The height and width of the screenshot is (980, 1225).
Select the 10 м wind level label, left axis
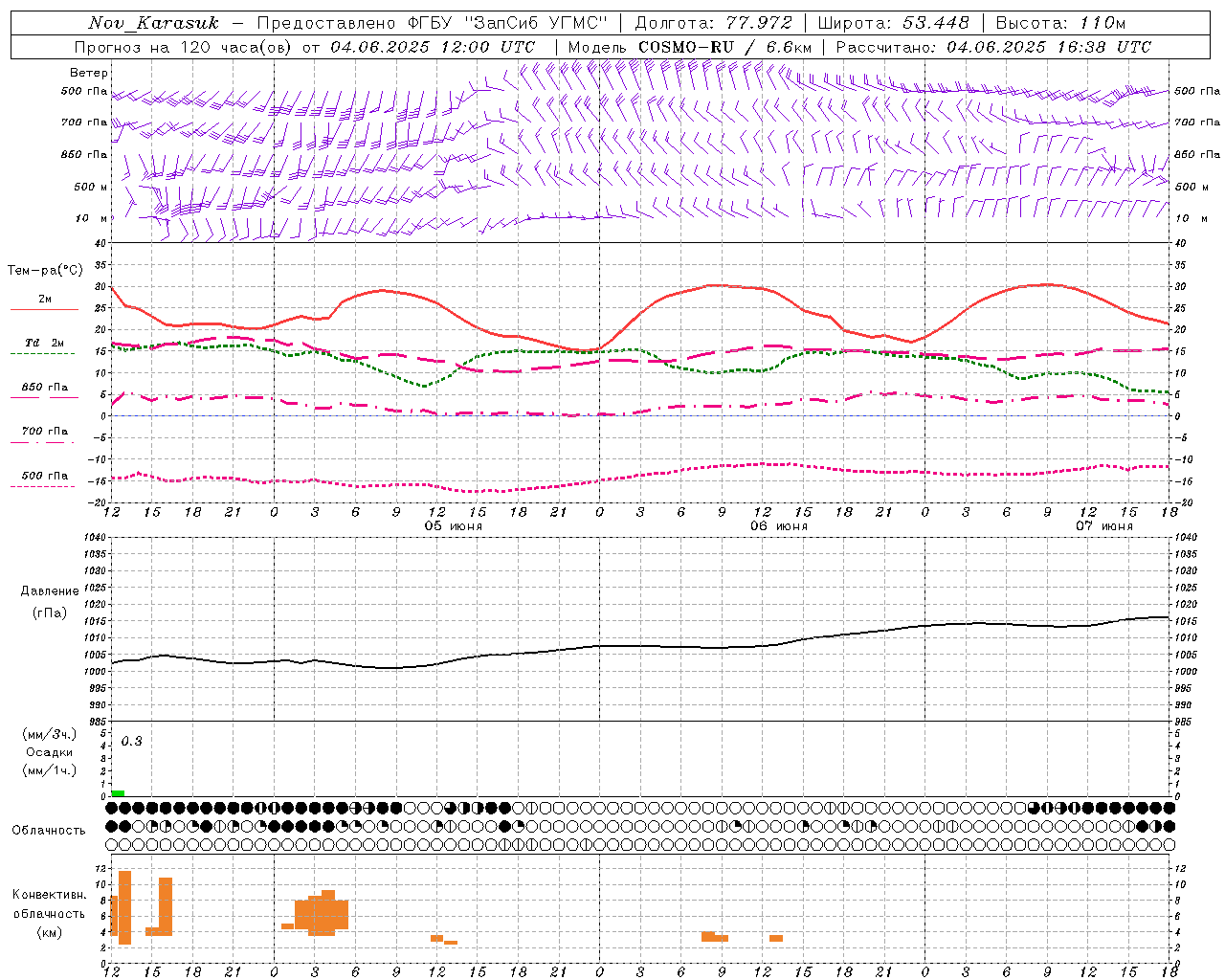93,218
